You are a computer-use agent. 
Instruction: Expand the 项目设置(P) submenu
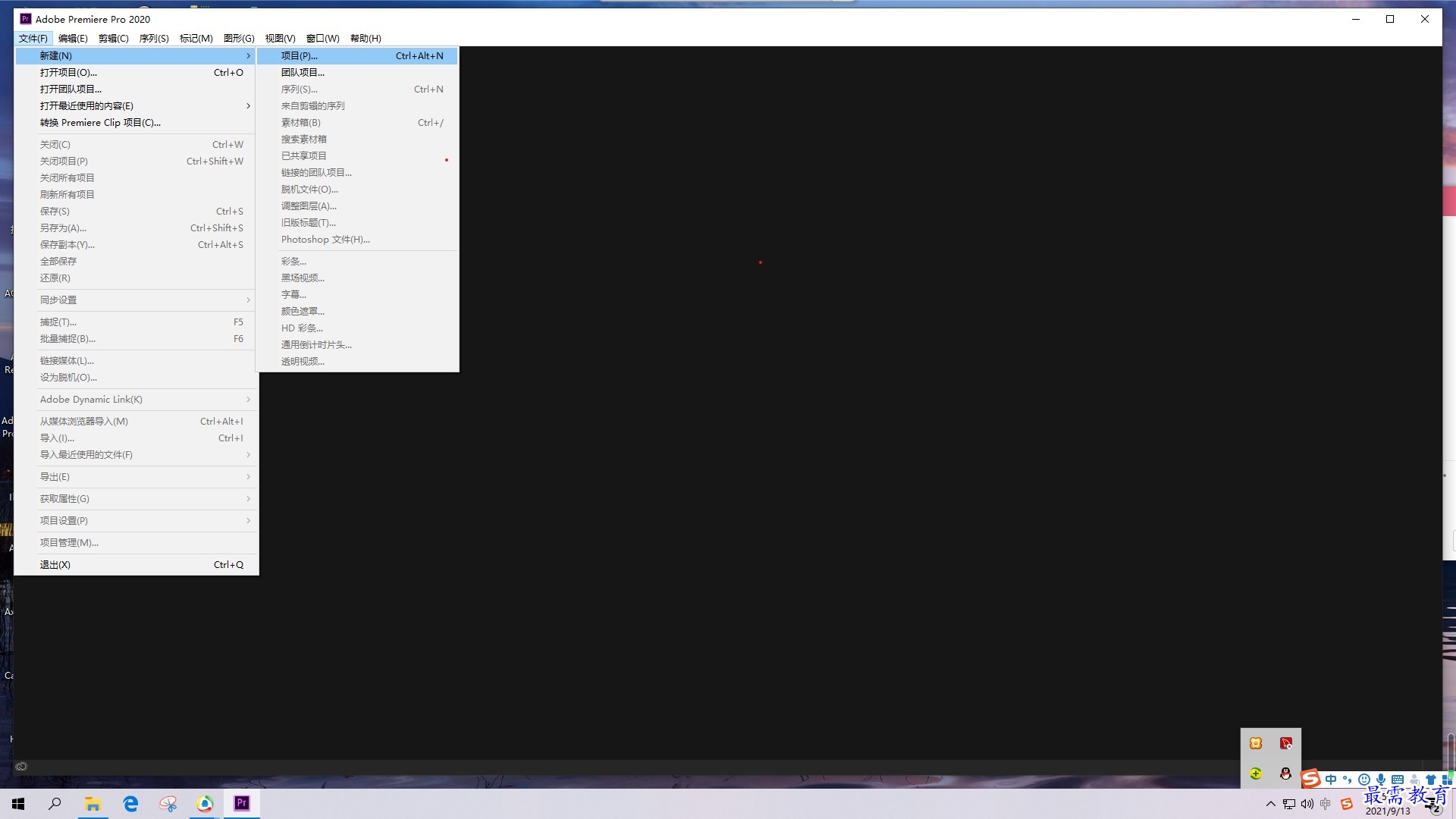coord(137,521)
